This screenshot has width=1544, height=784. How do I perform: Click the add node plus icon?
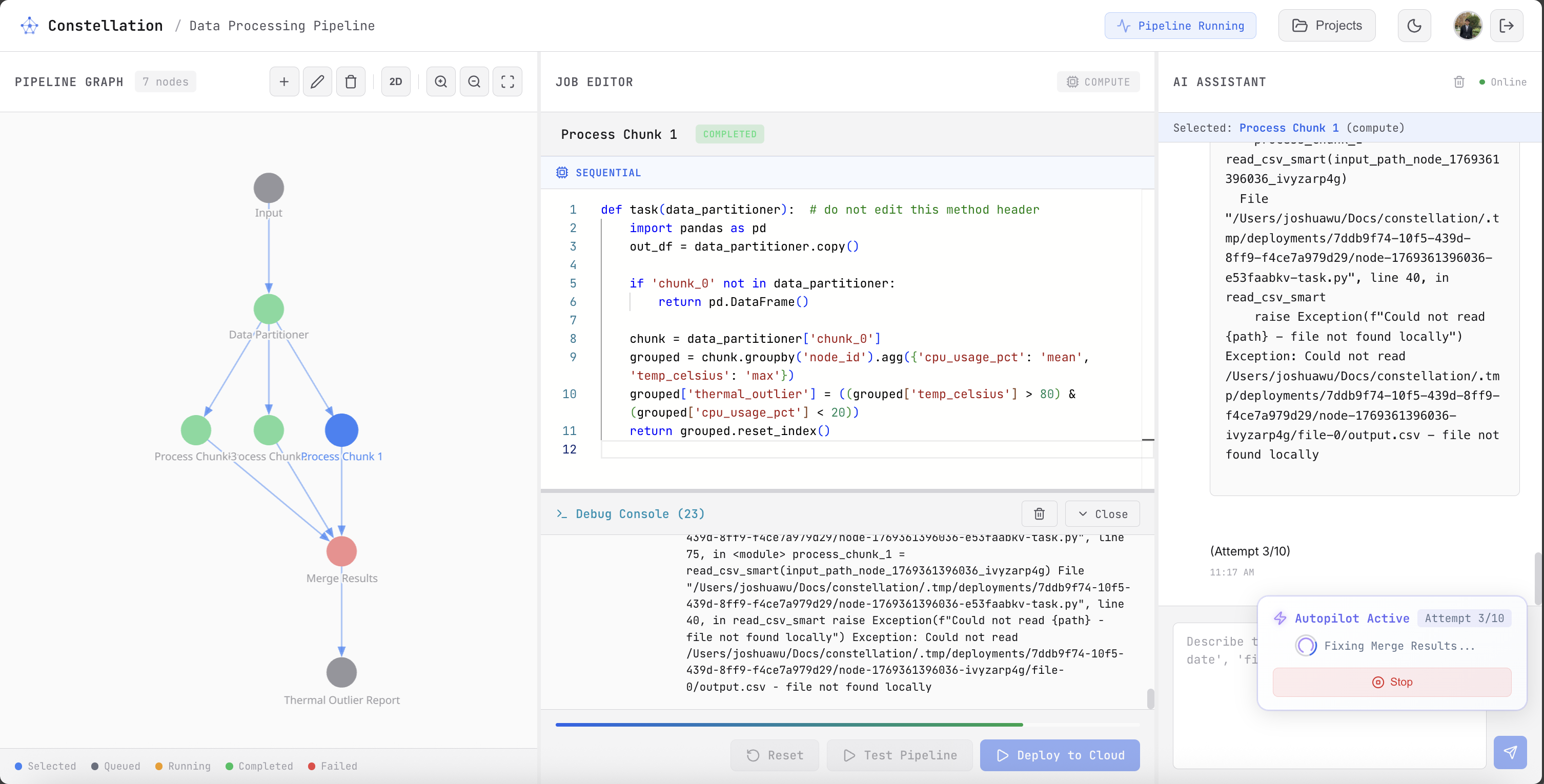(x=284, y=81)
